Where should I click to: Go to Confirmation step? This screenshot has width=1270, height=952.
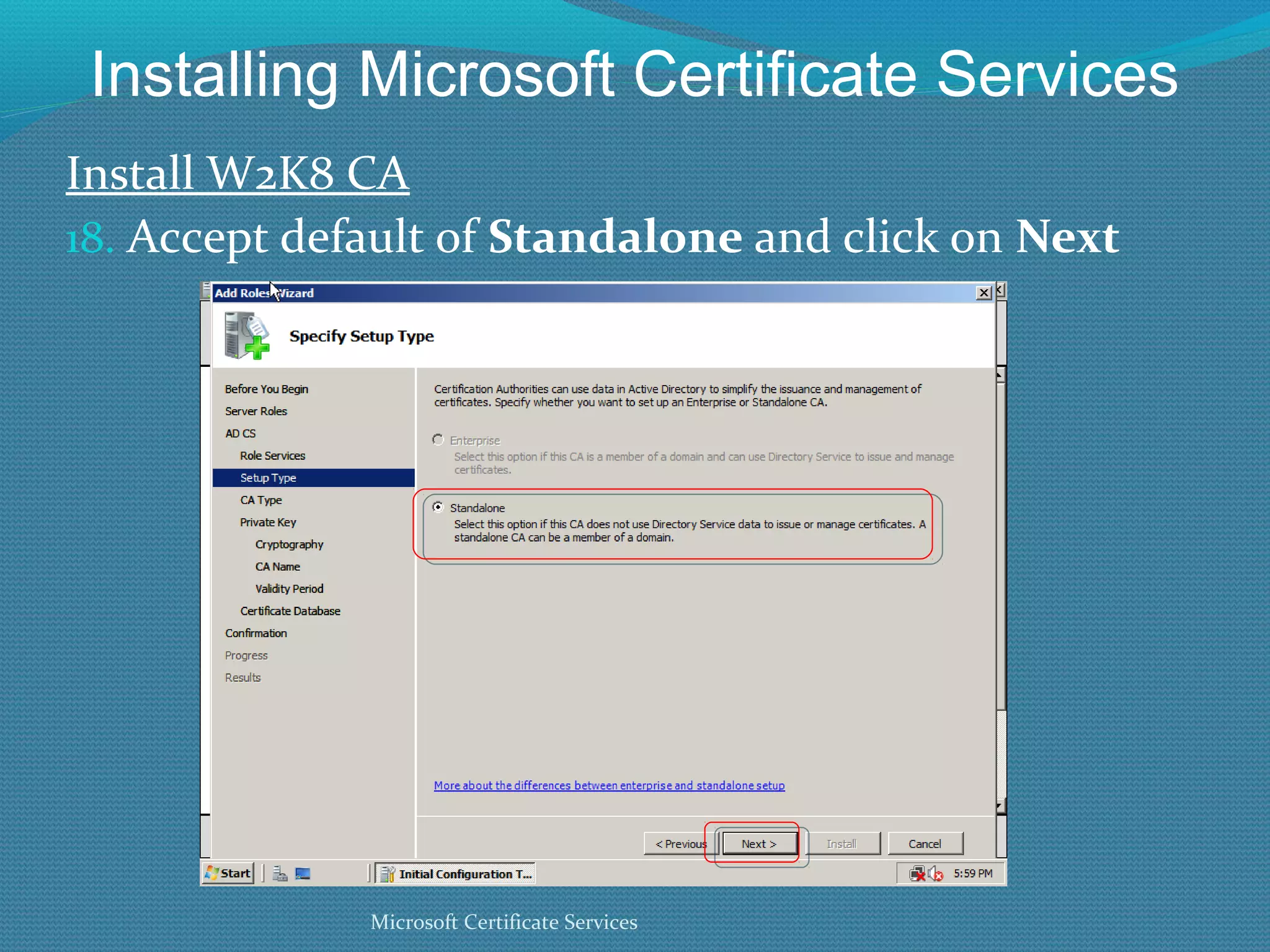[256, 633]
